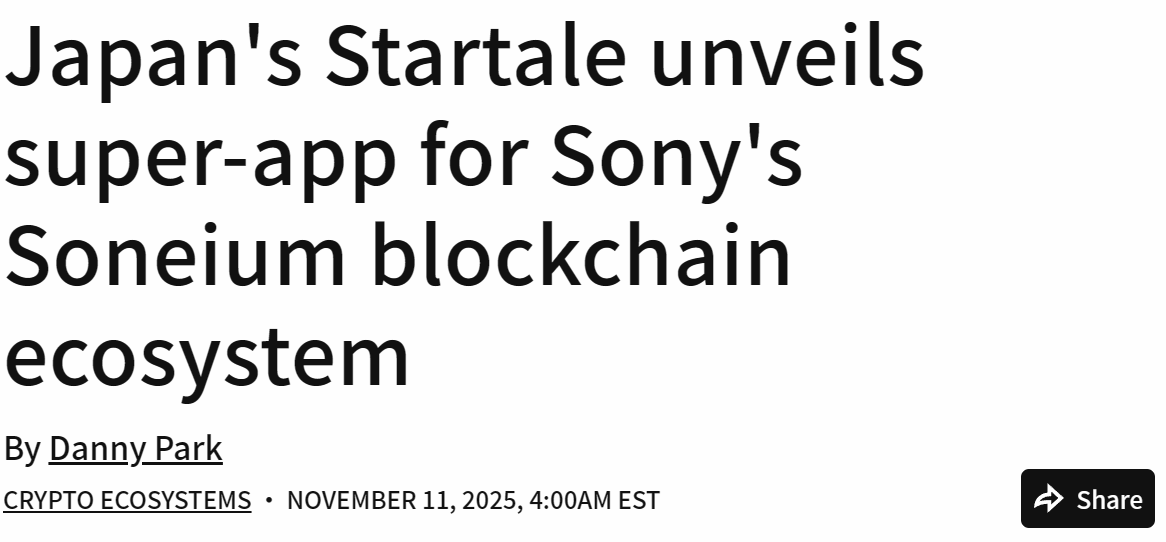Open the Crypto Ecosystems category link
Screen dimensions: 1166x542
point(127,500)
